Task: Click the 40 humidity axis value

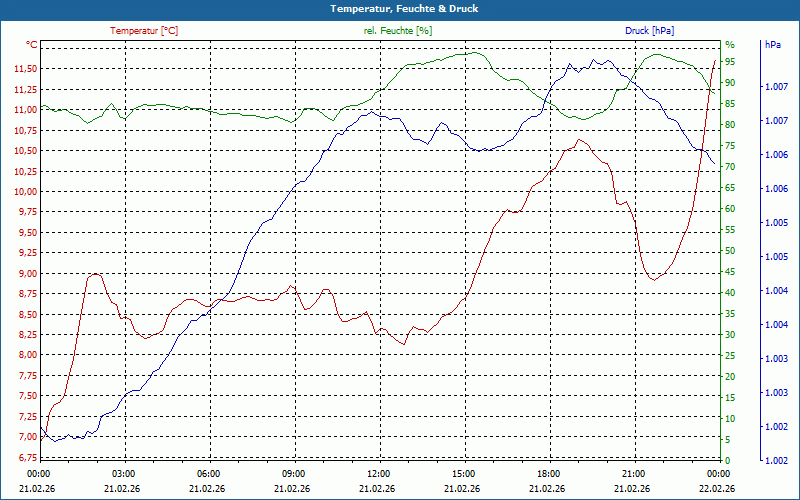Action: click(731, 292)
